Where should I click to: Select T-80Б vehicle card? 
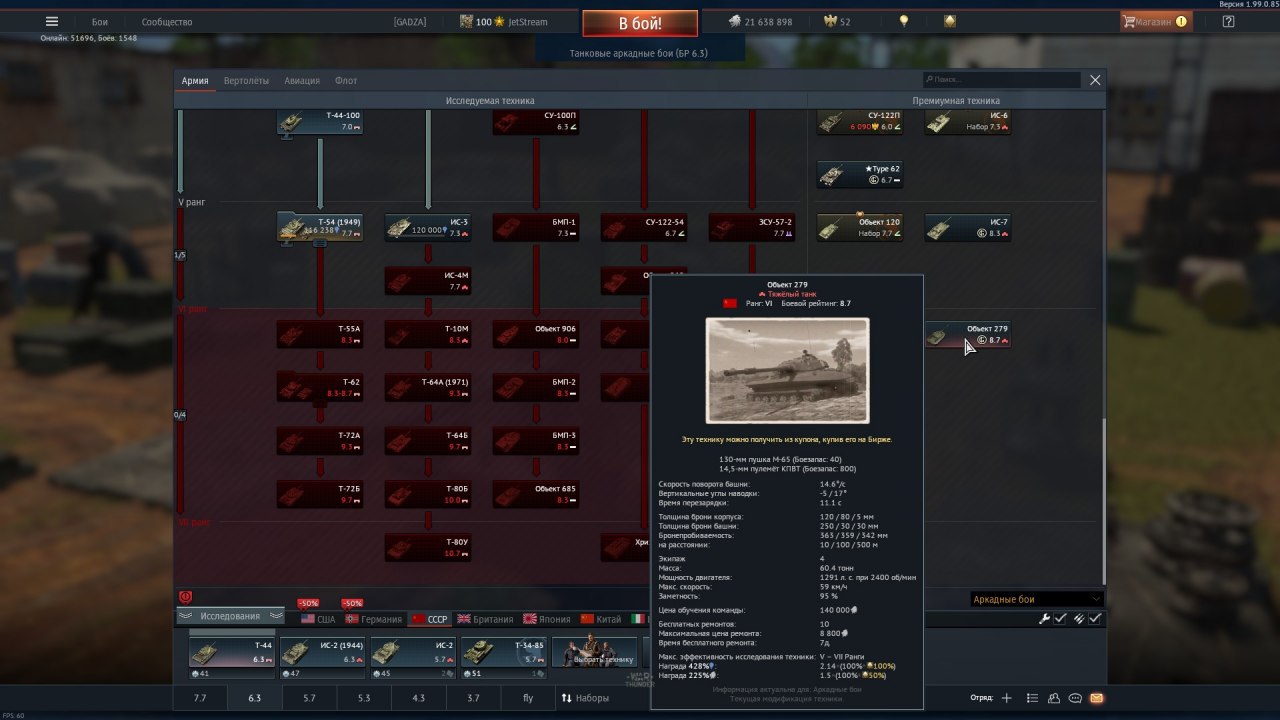pos(428,494)
